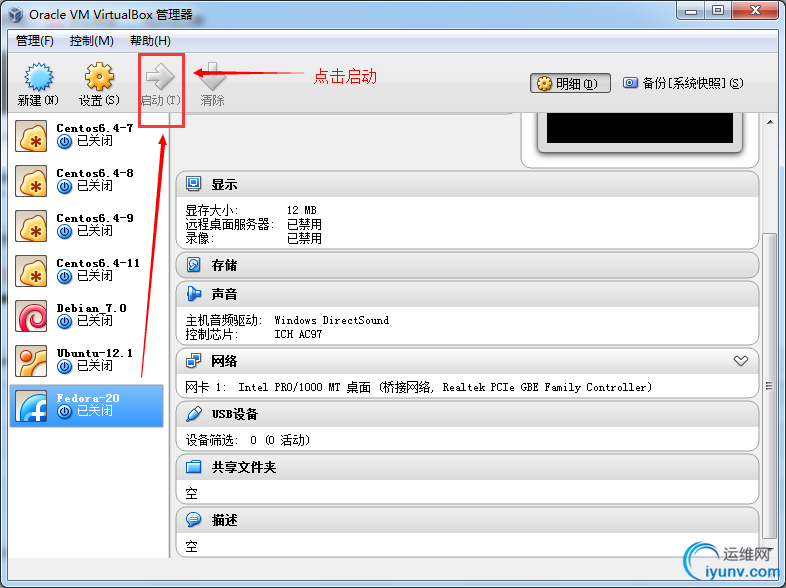Close the VirtualBox manager window

click(755, 11)
